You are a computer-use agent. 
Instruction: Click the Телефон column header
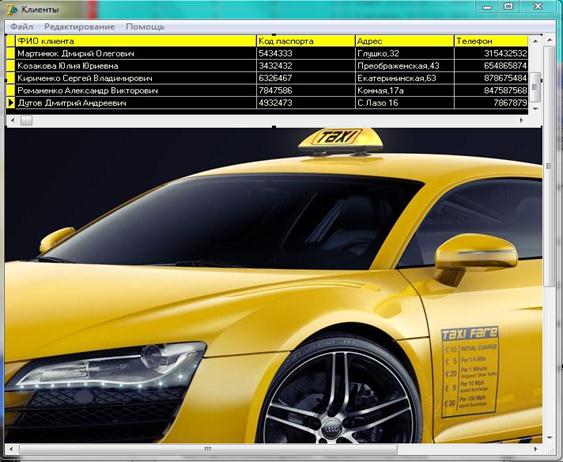pyautogui.click(x=492, y=41)
